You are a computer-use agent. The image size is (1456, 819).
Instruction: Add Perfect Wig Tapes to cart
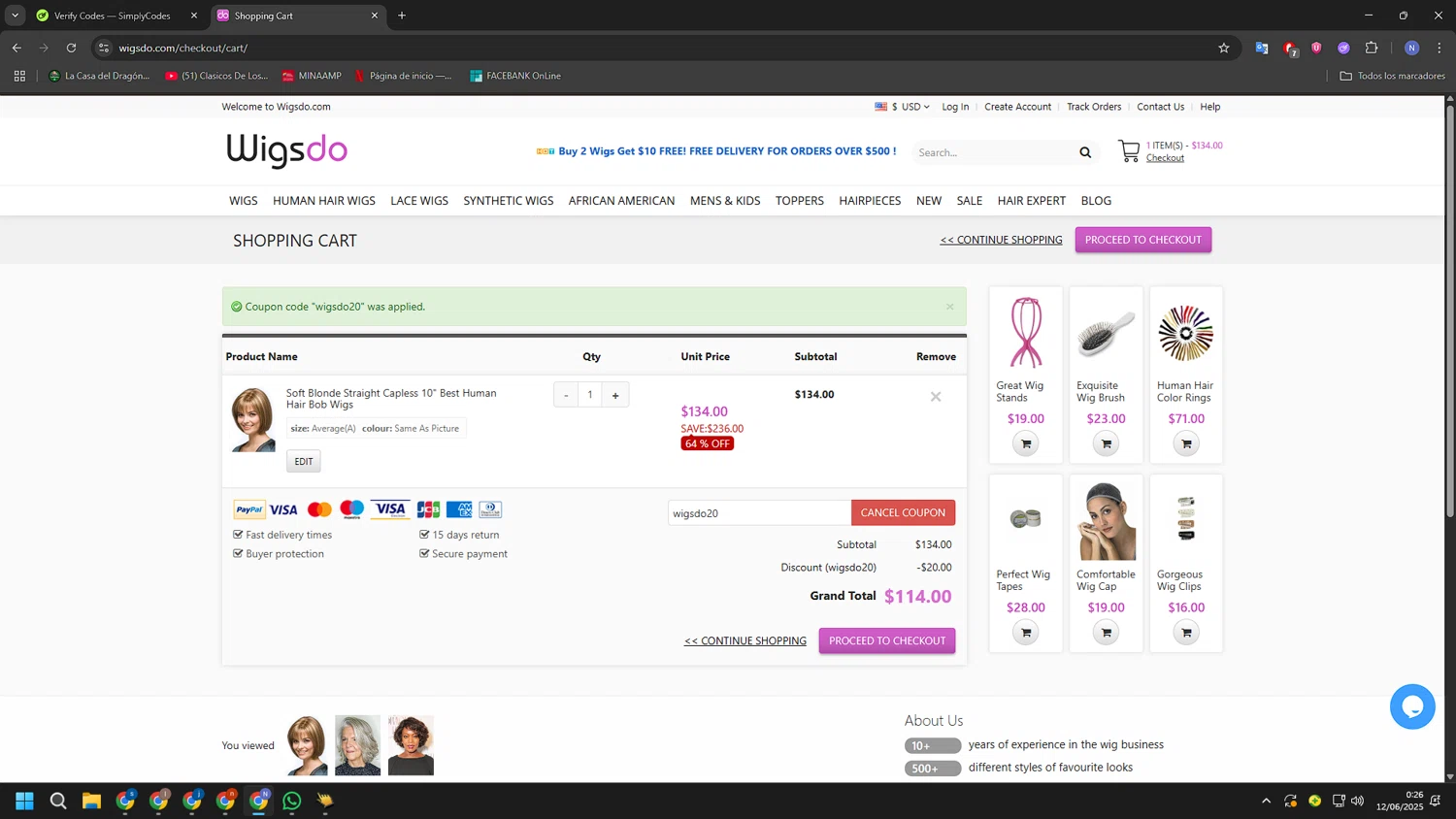point(1025,633)
